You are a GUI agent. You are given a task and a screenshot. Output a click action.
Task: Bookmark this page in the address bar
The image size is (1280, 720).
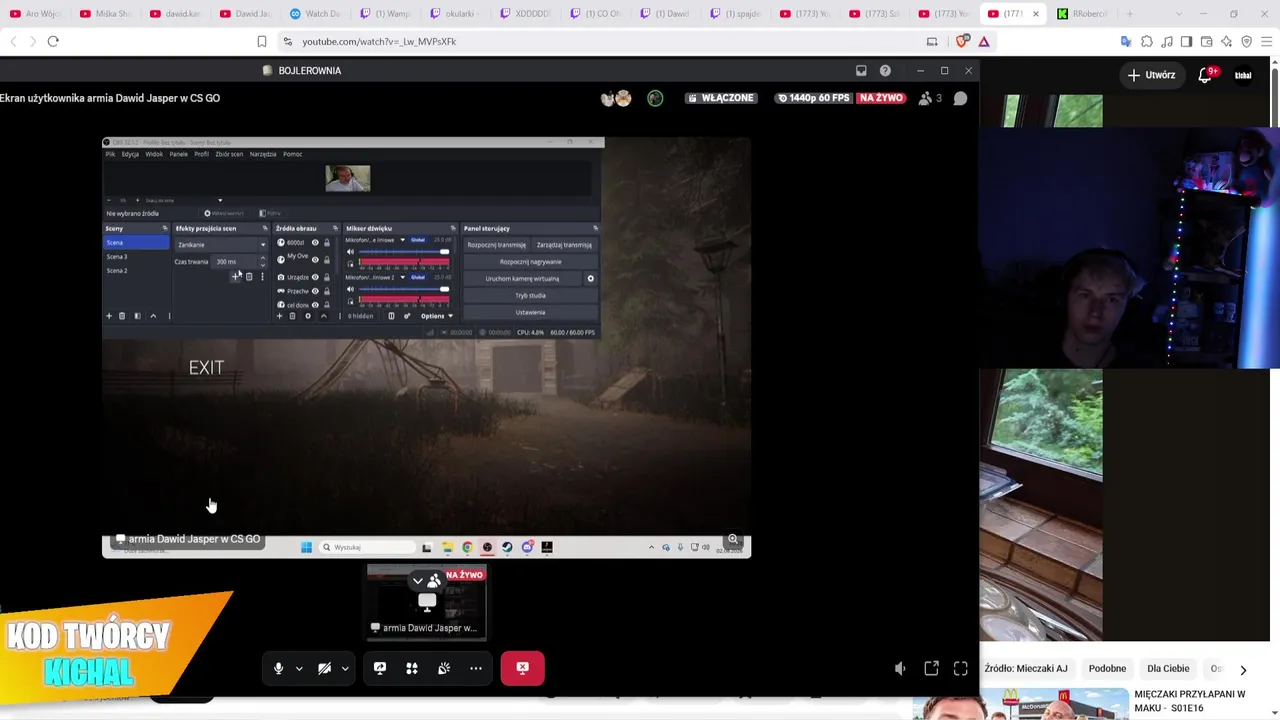(262, 41)
